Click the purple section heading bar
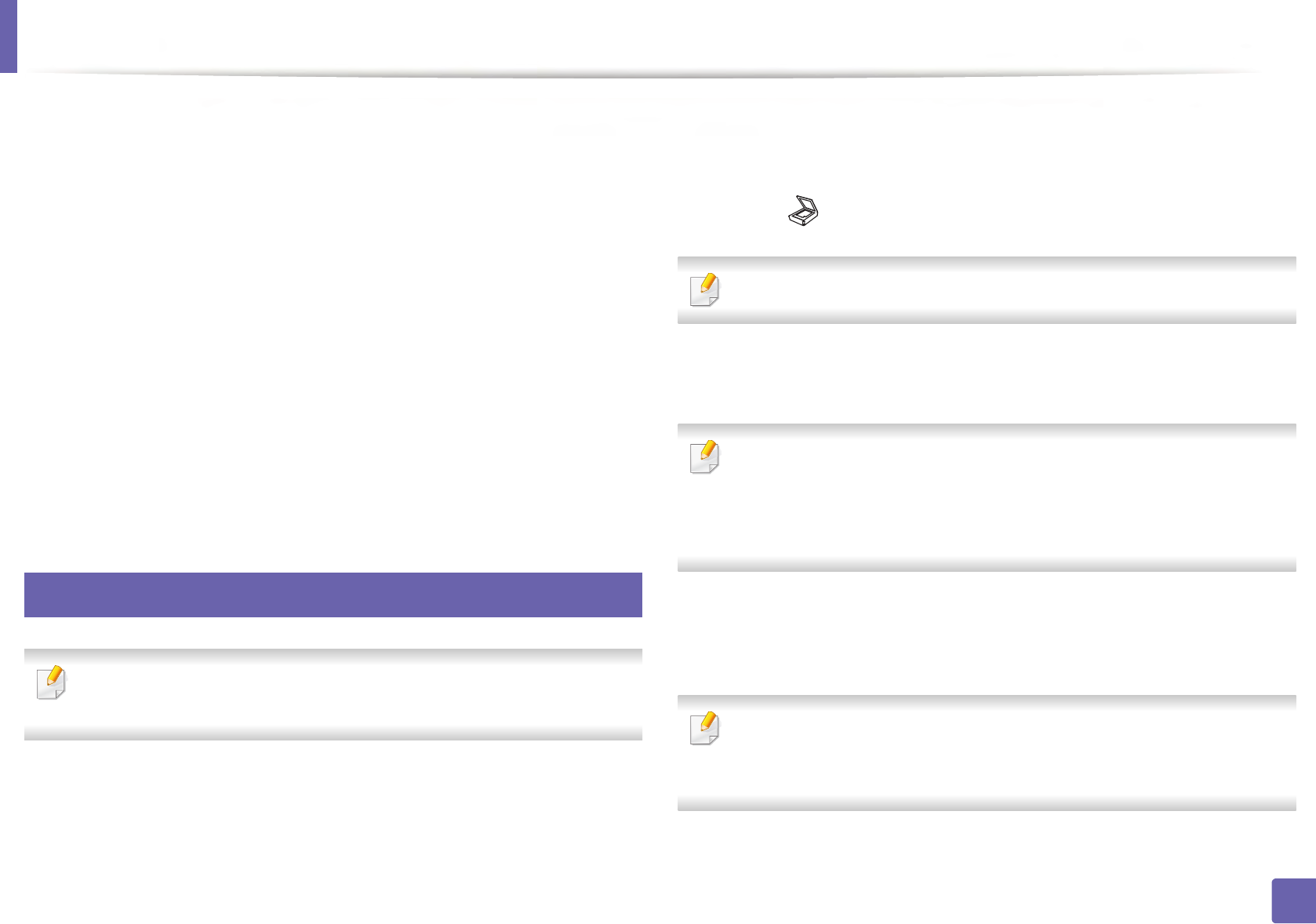This screenshot has height=924, width=1316. pyautogui.click(x=333, y=595)
